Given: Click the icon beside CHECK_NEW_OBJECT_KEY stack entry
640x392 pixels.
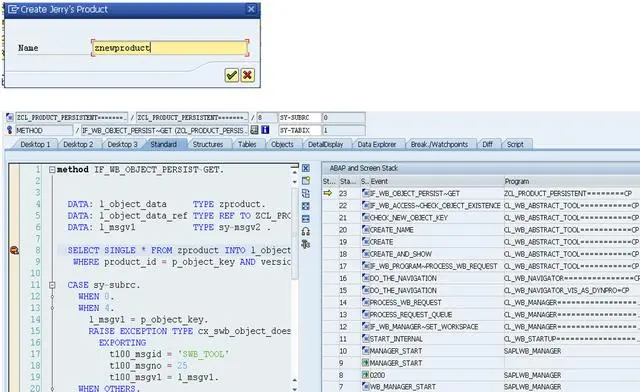Looking at the screenshot, I should [366, 218].
